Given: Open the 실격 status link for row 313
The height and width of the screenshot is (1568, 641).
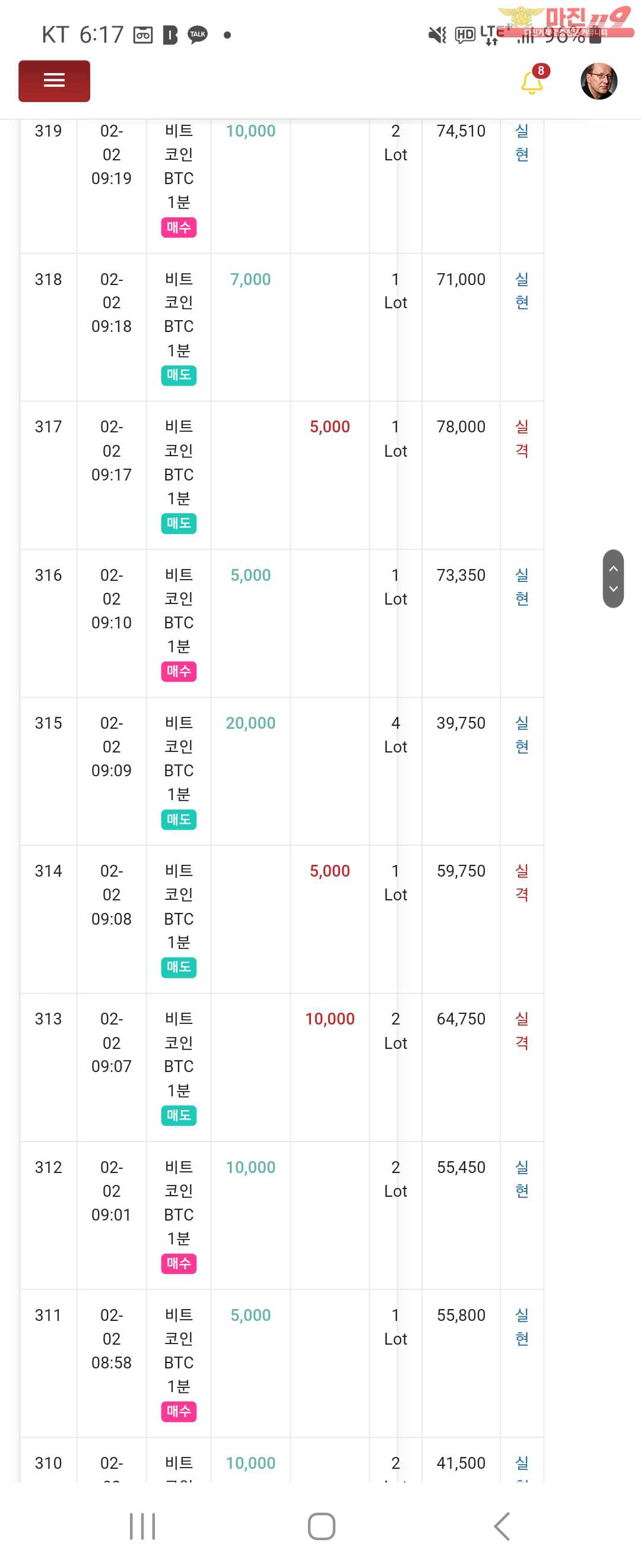Looking at the screenshot, I should click(x=522, y=1030).
